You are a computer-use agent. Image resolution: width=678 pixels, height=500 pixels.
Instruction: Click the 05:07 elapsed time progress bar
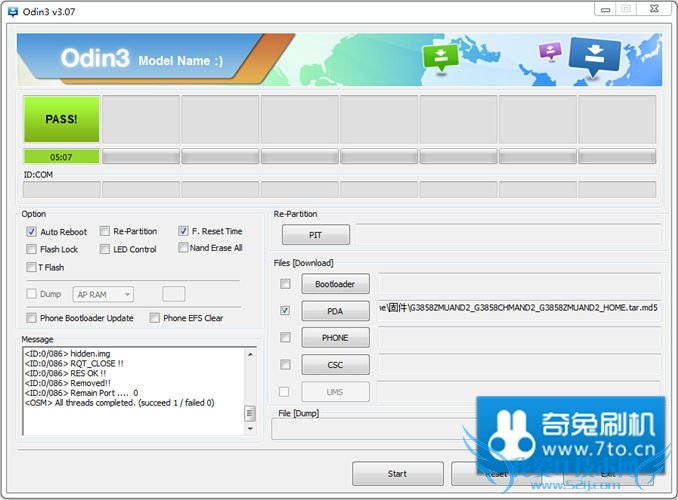(x=61, y=157)
